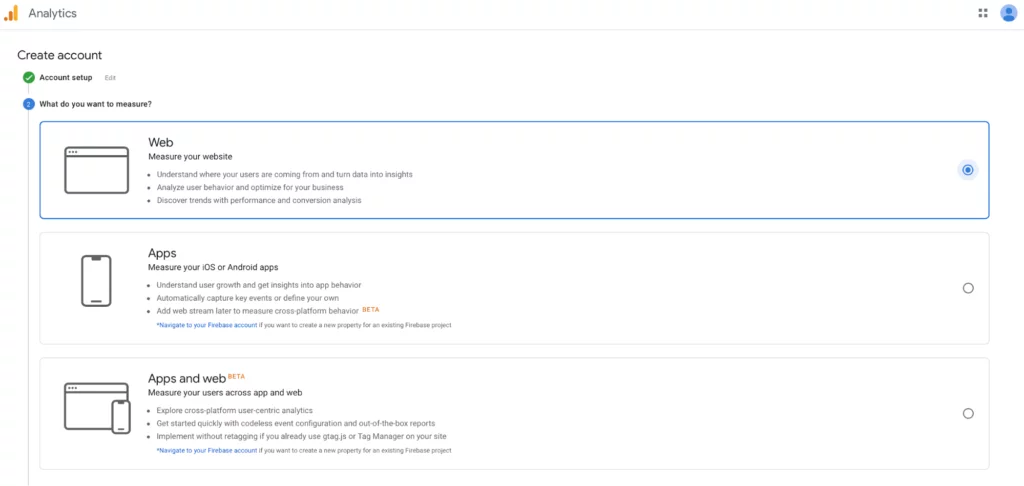
Task: Open Firebase account link under Apps and web
Action: point(207,451)
